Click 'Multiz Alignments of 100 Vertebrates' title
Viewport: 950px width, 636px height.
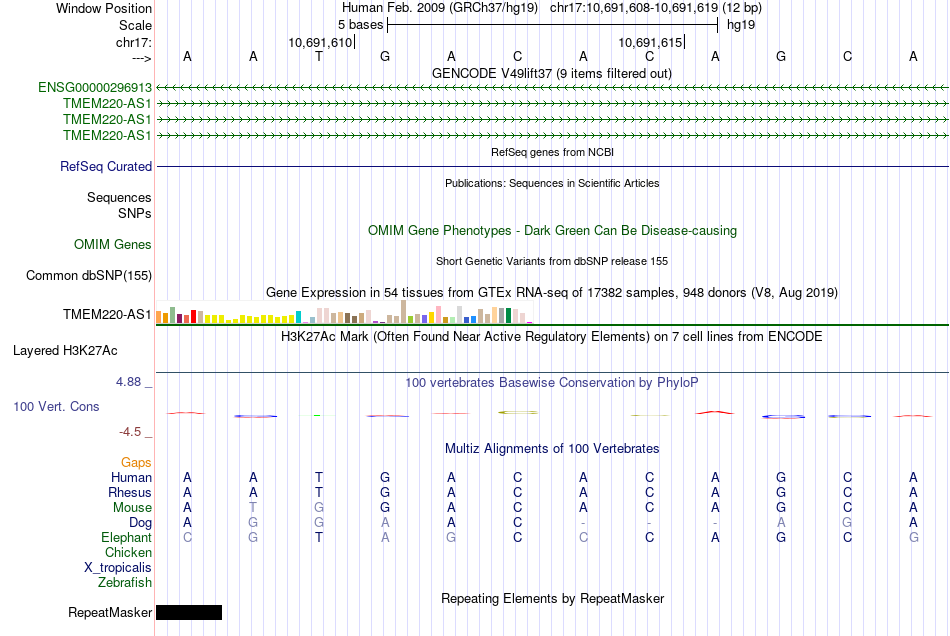click(x=552, y=448)
